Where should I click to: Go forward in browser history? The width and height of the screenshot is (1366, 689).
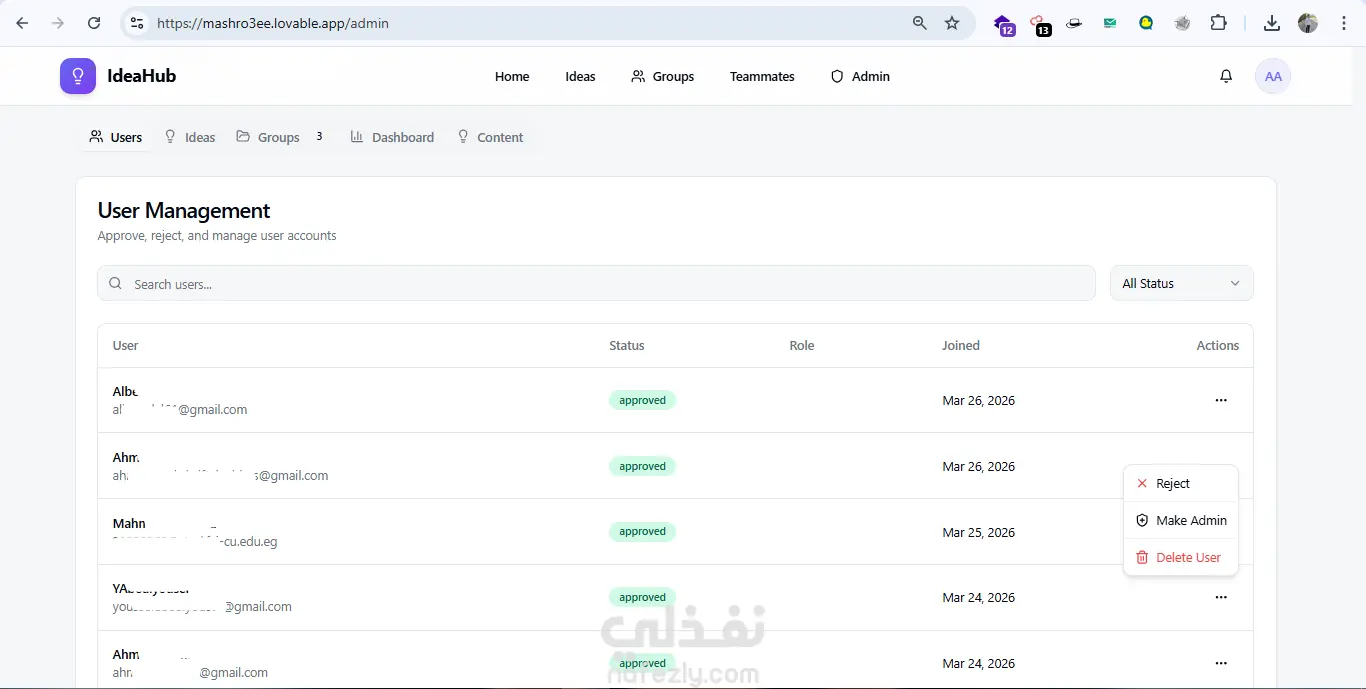(x=58, y=23)
